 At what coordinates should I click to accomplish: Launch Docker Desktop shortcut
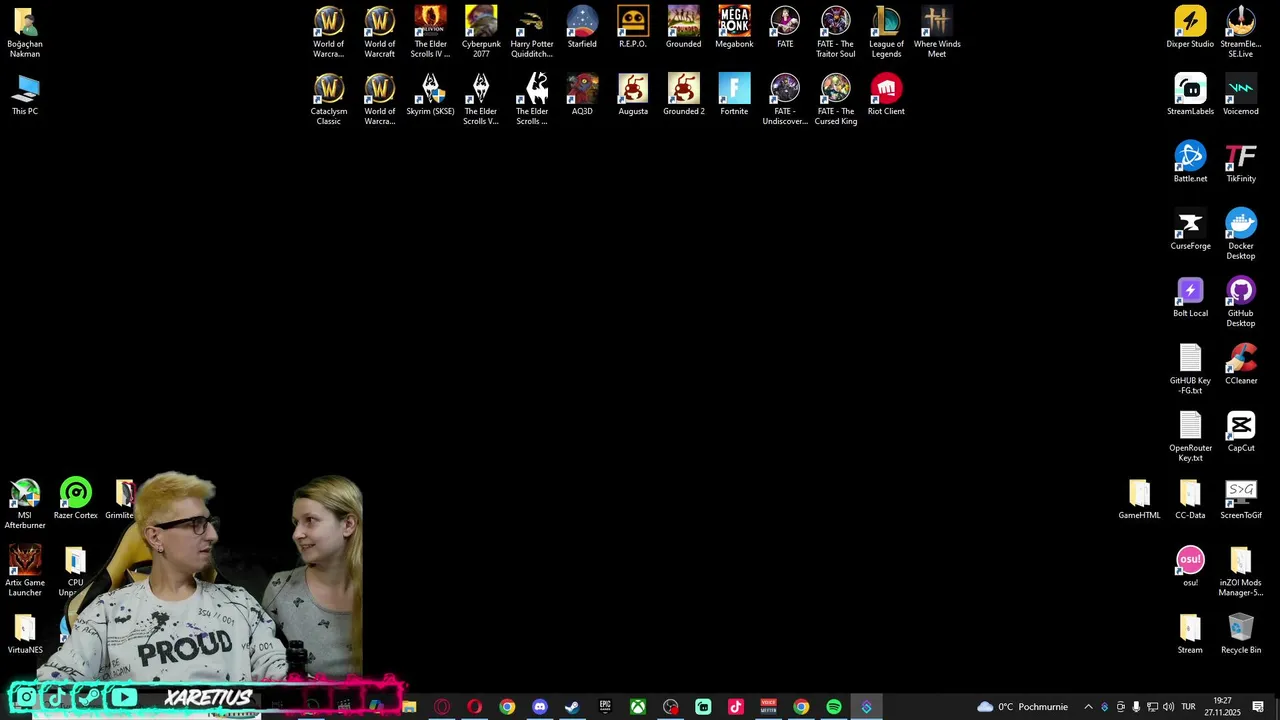(x=1241, y=233)
